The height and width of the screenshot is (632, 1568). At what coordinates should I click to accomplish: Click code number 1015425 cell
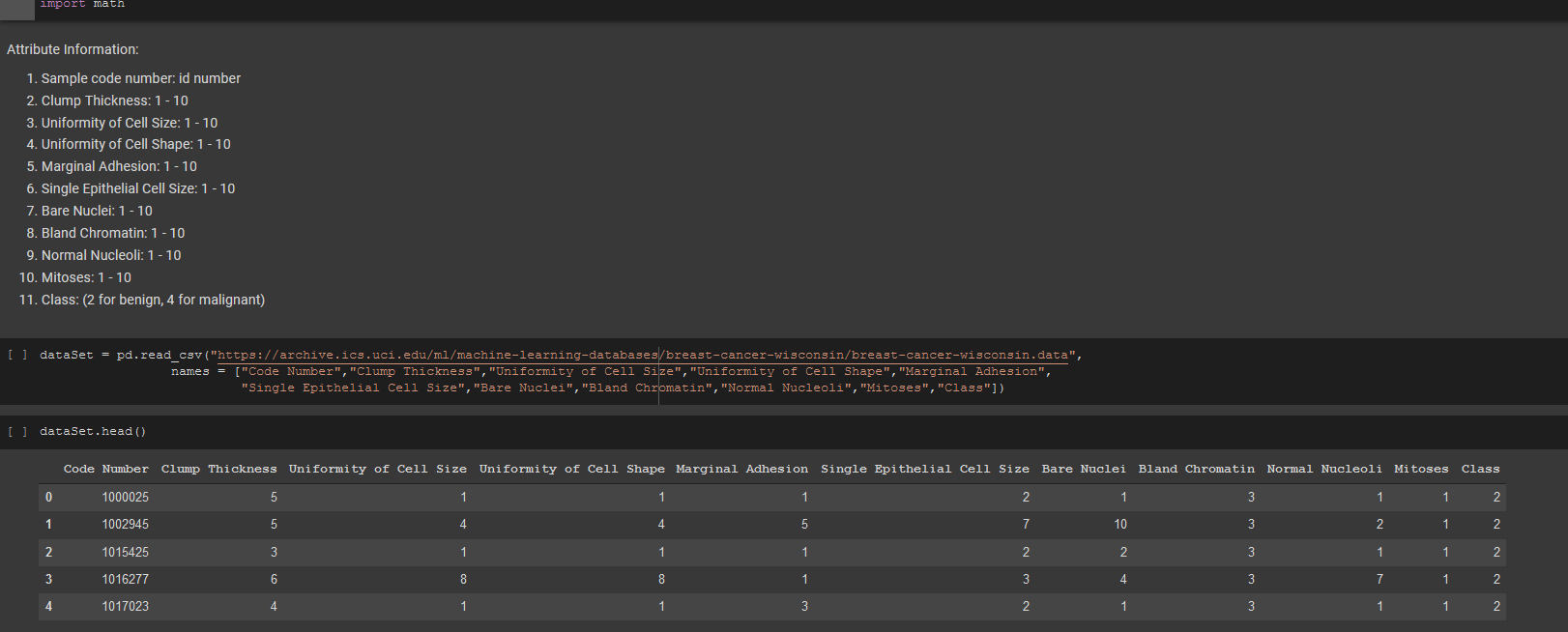tap(126, 552)
